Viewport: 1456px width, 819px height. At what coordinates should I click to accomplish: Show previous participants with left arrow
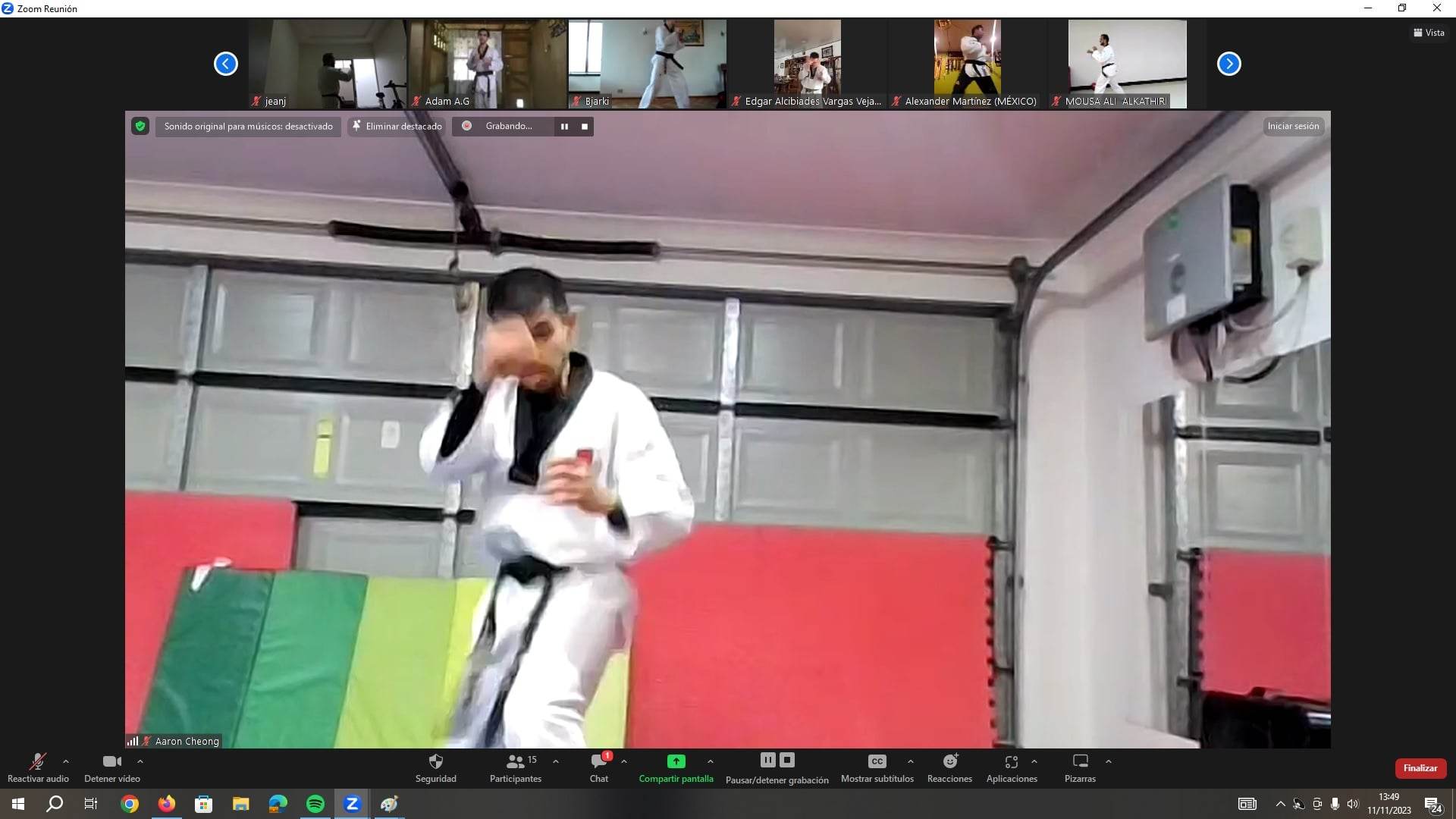pos(226,64)
